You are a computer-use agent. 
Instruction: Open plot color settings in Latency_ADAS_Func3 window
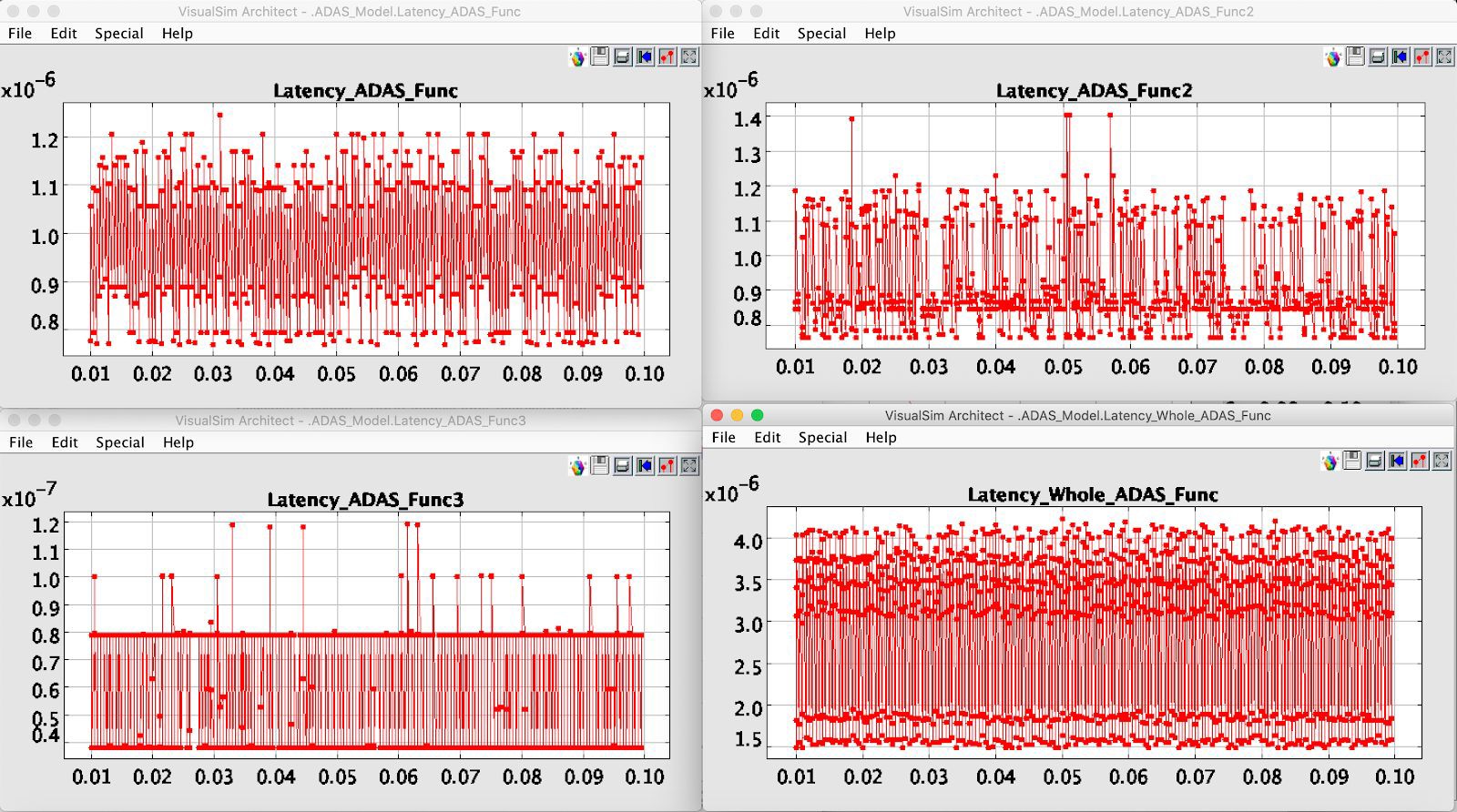click(x=577, y=466)
